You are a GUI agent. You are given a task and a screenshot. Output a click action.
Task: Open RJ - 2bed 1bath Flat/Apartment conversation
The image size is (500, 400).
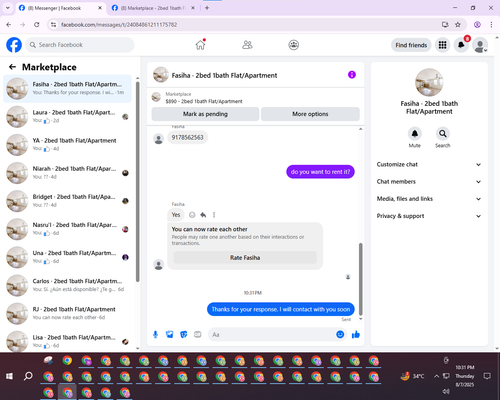[68, 313]
